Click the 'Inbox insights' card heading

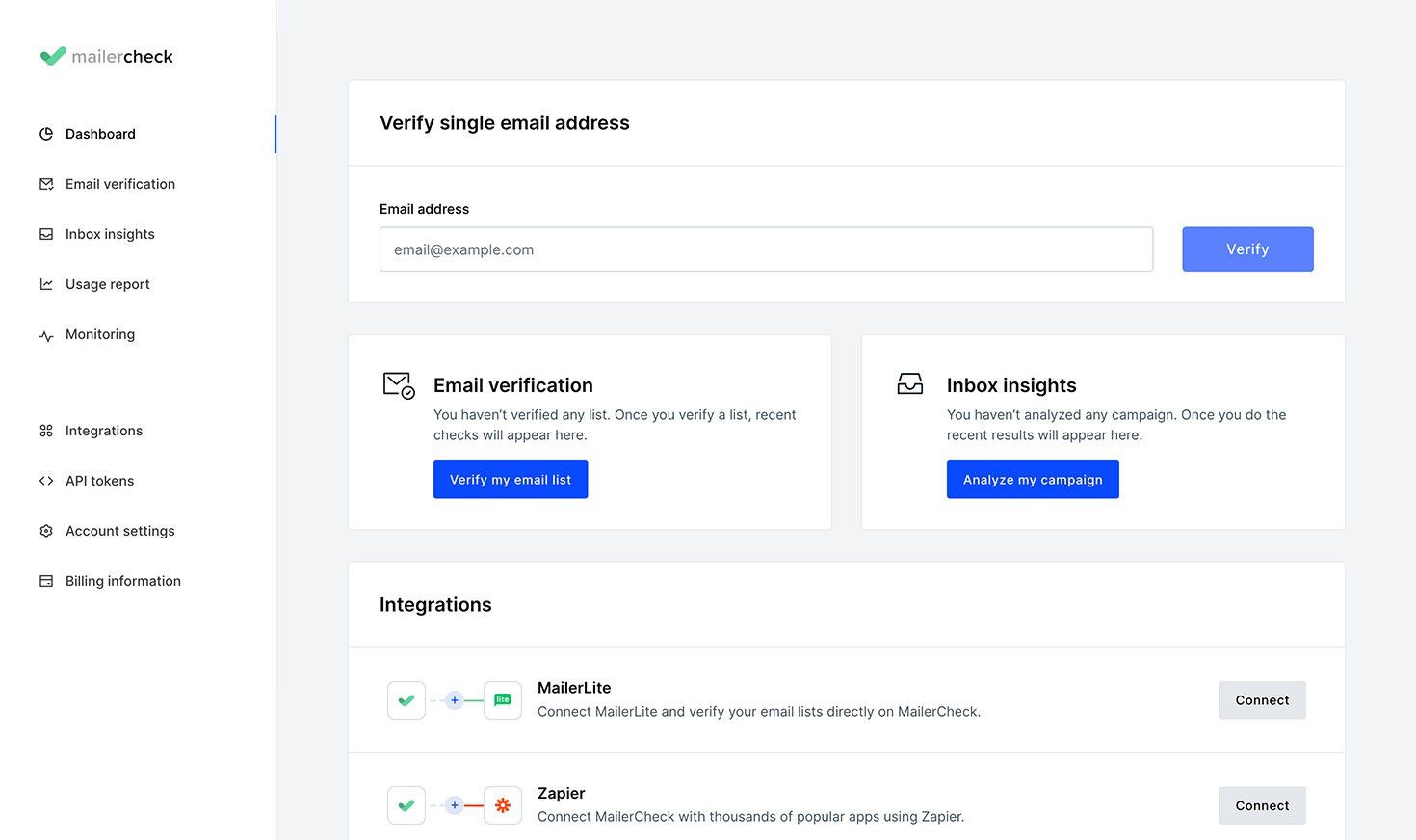[x=1011, y=385]
